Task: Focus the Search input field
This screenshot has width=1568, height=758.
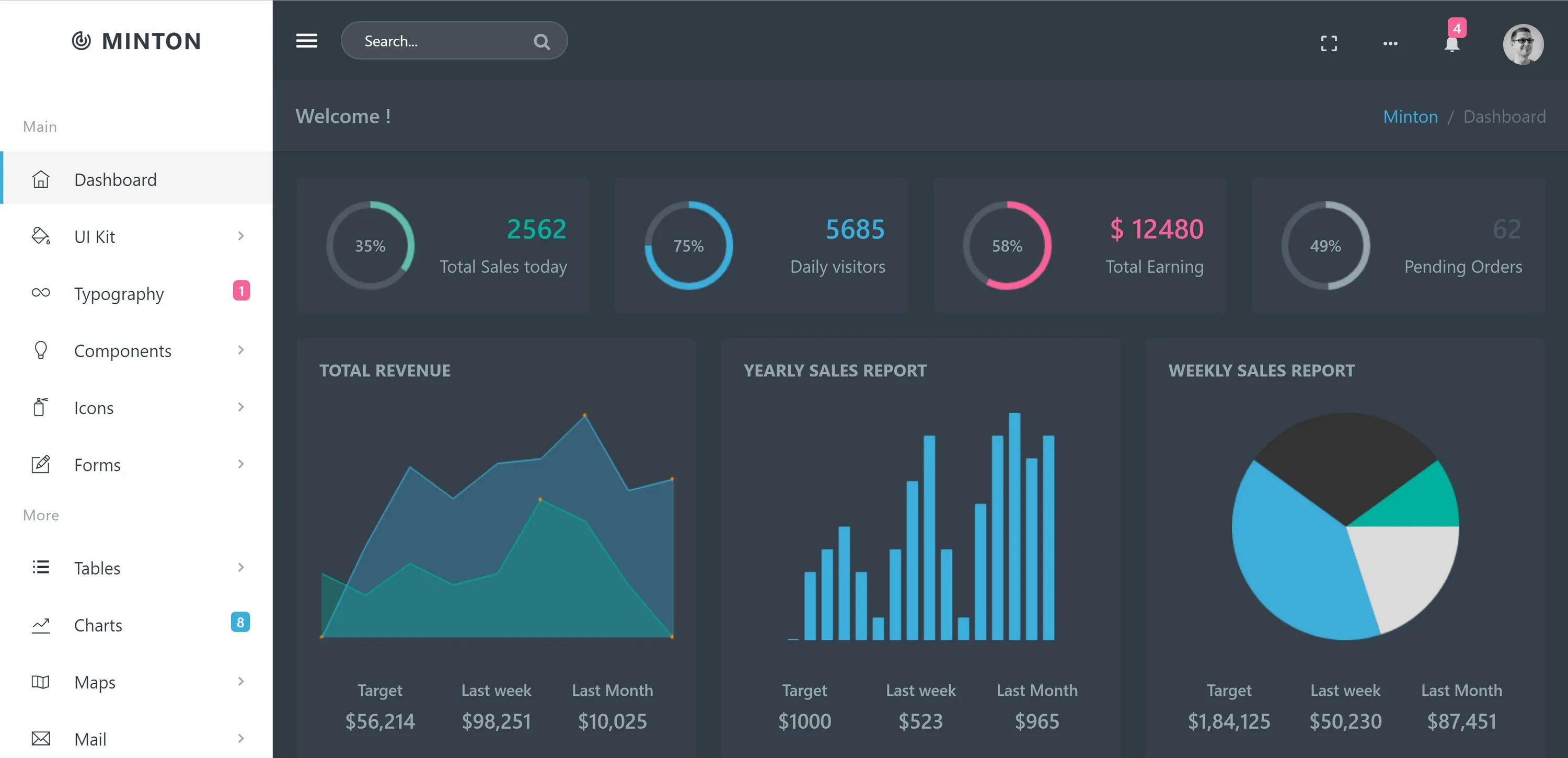Action: pyautogui.click(x=439, y=41)
